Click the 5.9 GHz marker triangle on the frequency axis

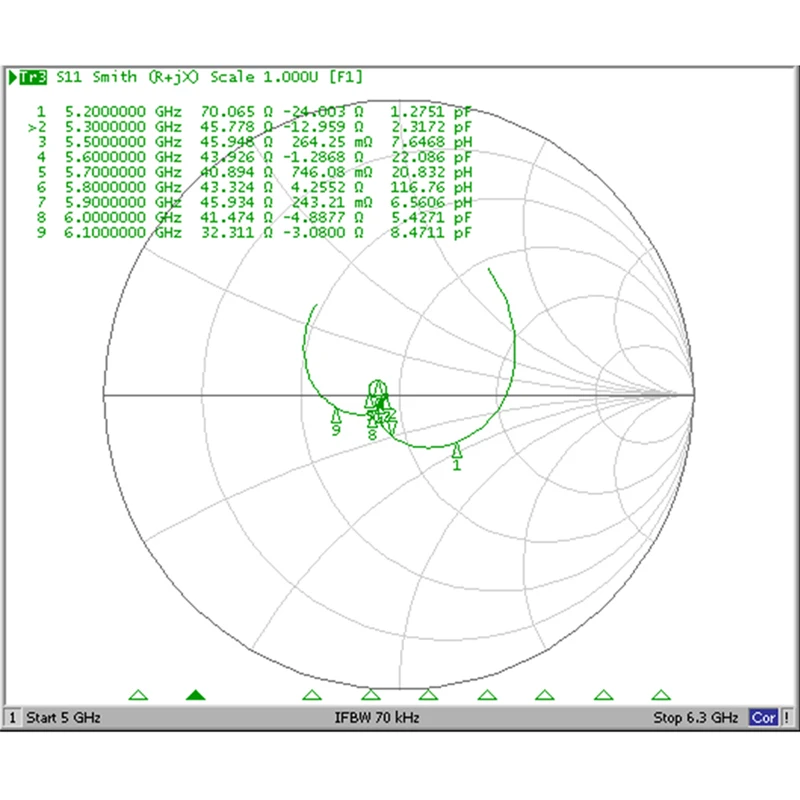[x=544, y=695]
